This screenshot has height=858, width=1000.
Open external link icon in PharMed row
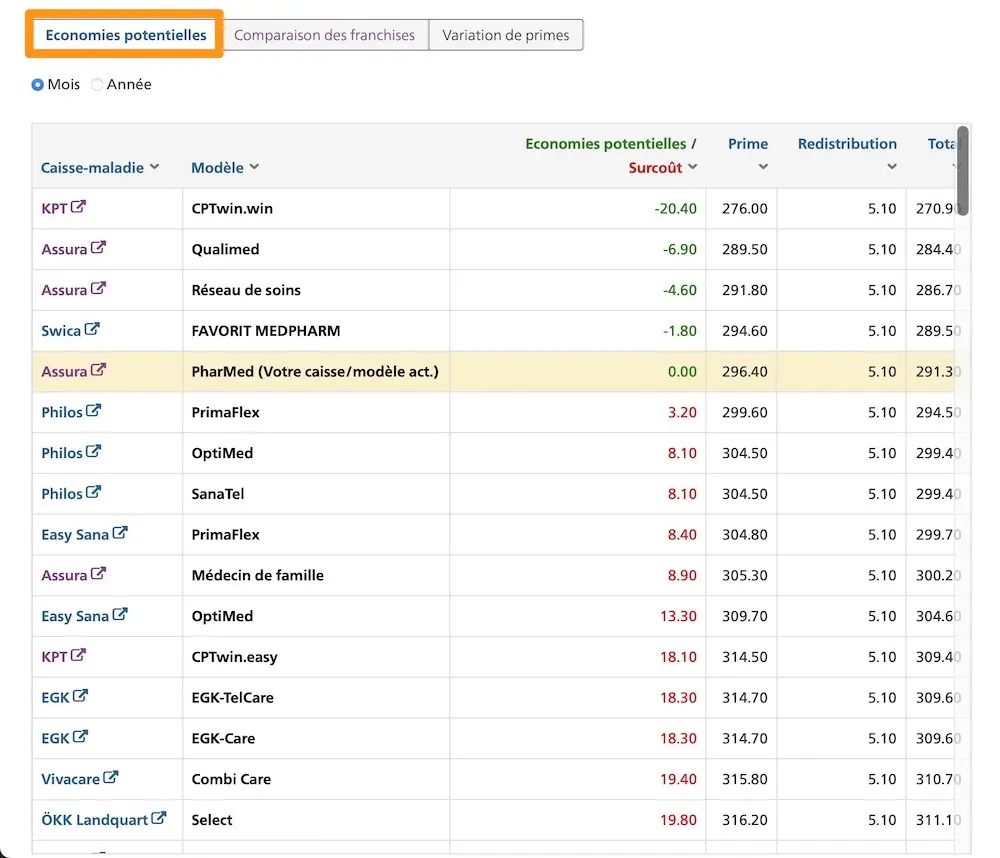pyautogui.click(x=98, y=370)
